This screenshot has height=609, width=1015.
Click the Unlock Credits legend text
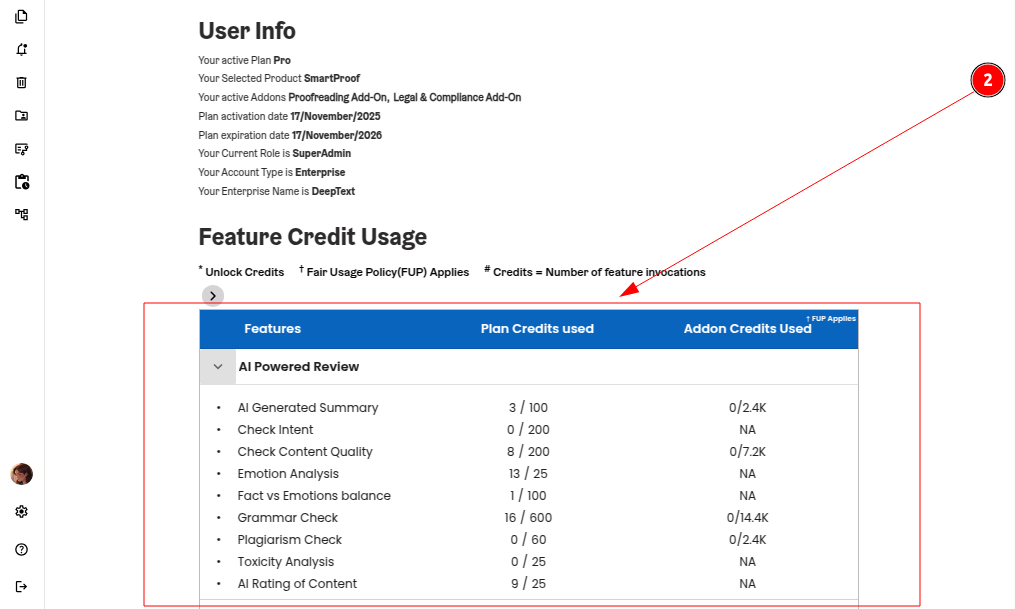pyautogui.click(x=244, y=272)
